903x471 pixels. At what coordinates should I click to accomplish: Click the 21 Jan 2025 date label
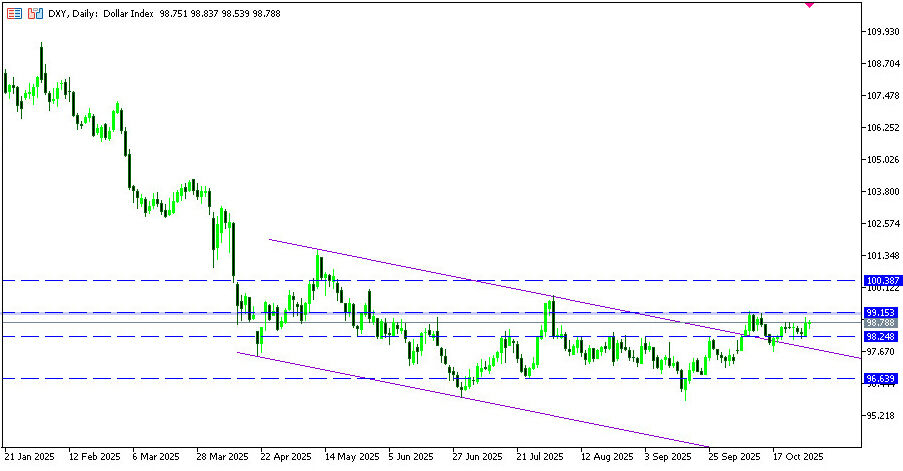[x=29, y=456]
